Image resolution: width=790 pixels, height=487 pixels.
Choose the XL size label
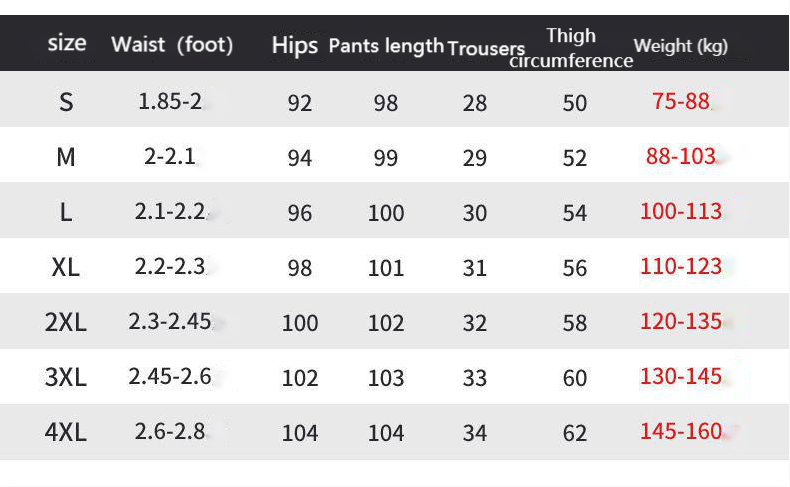66,267
